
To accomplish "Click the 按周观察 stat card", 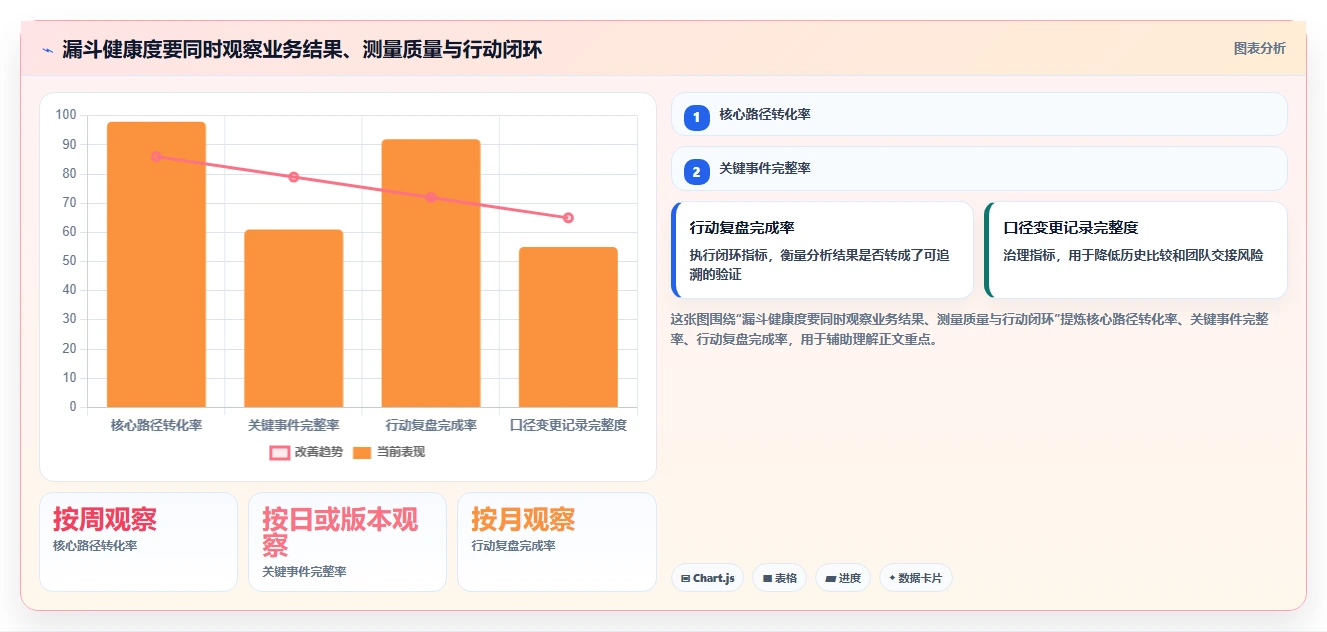I will 138,541.
